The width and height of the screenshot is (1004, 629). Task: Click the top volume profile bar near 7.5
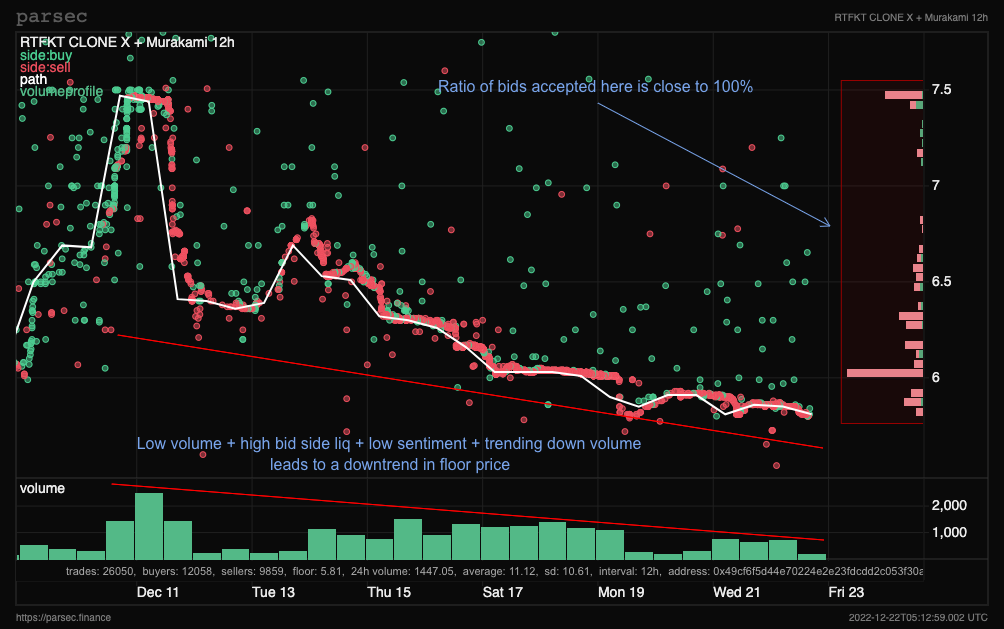(x=903, y=95)
